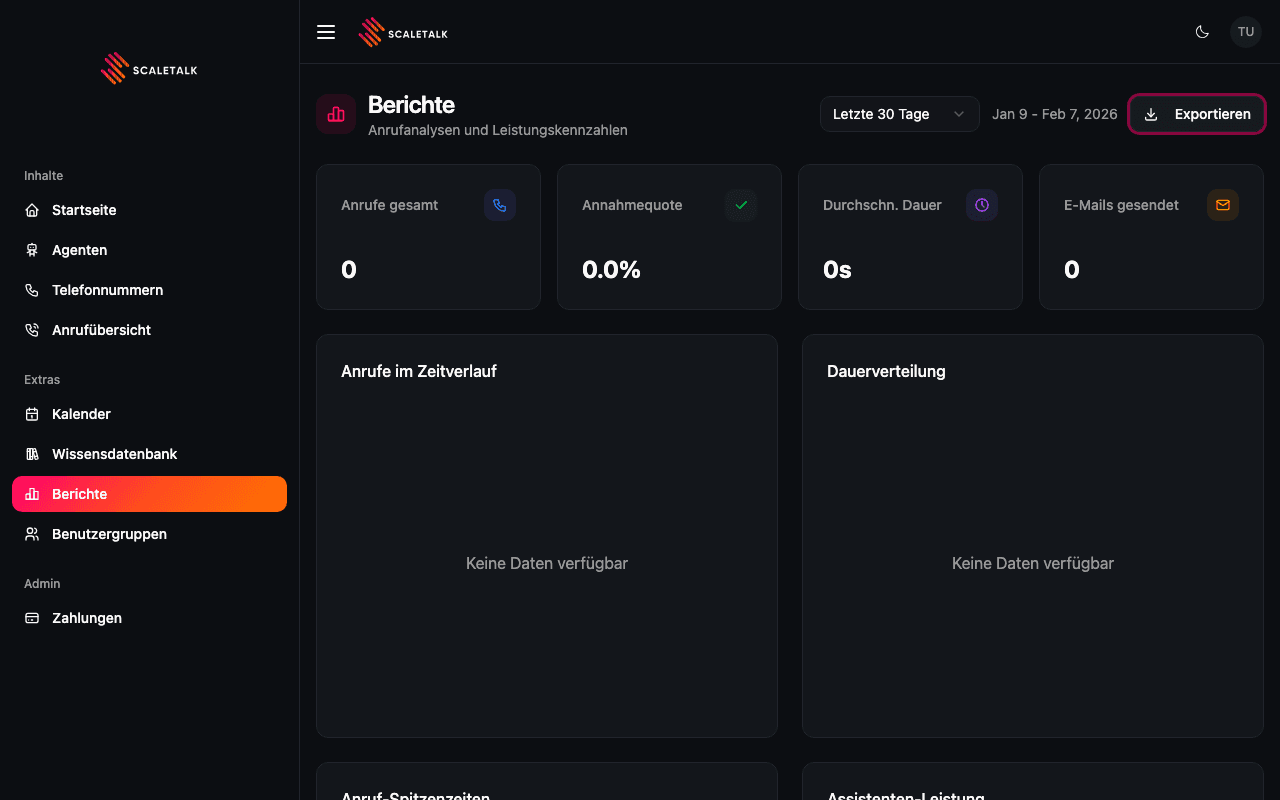Click the checkmark icon in Annahmequote card
Image resolution: width=1280 pixels, height=800 pixels.
click(x=741, y=205)
